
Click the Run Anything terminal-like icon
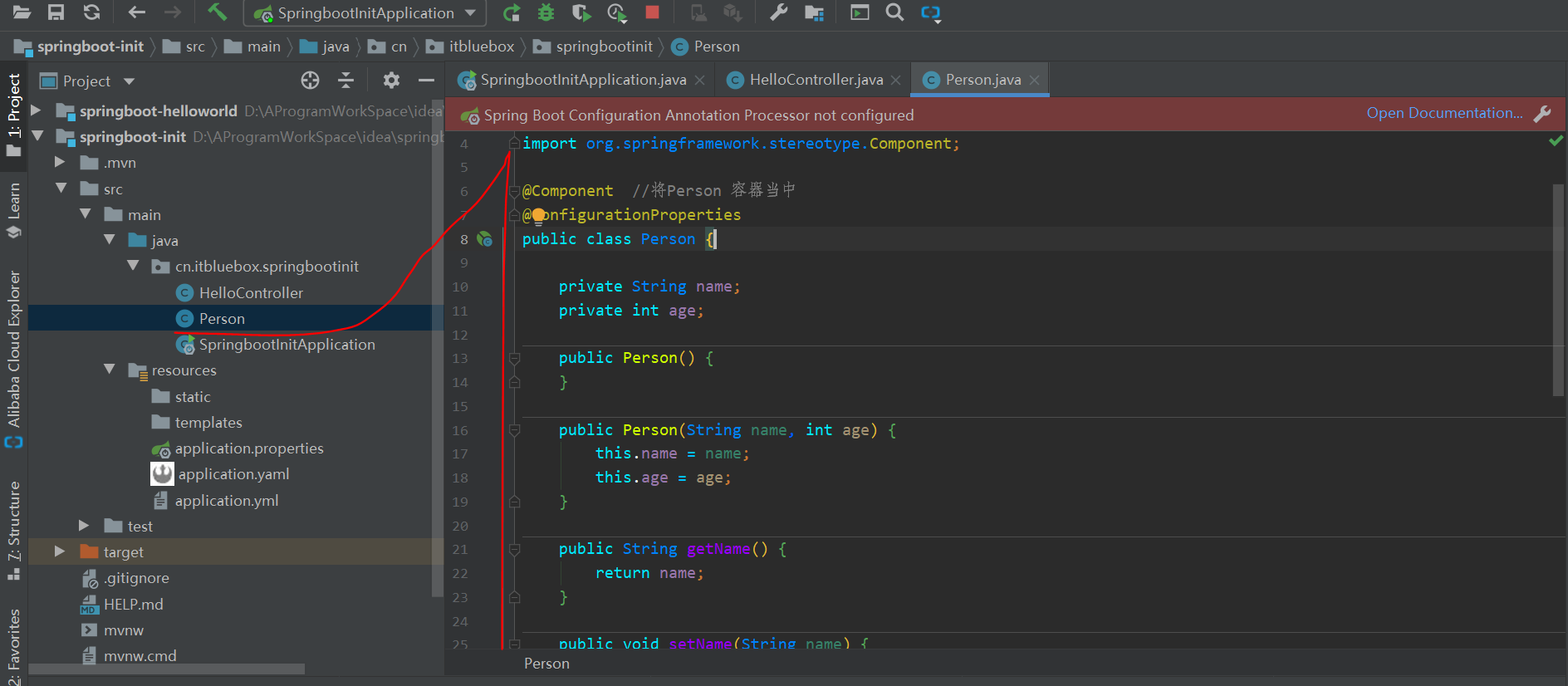pos(860,12)
